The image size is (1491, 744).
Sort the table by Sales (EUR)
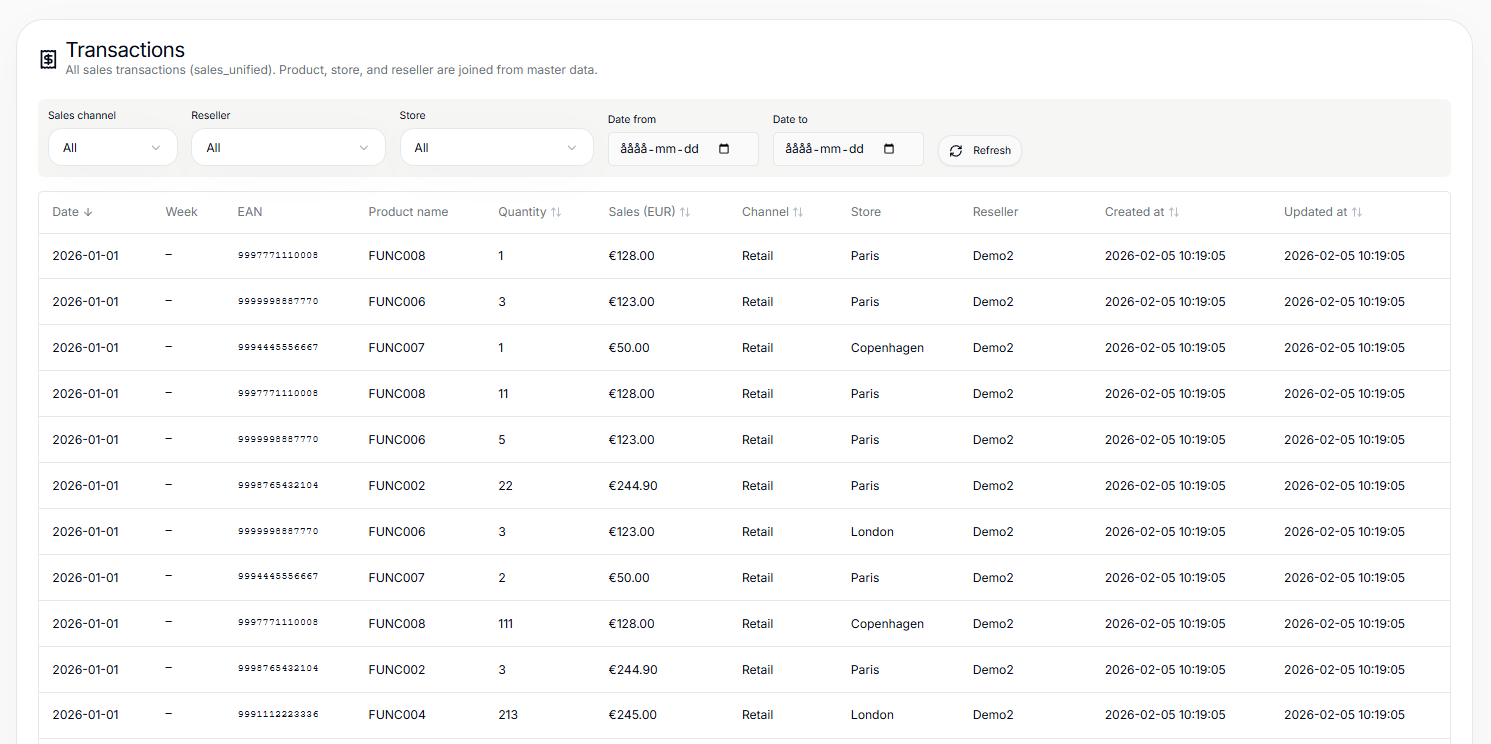[685, 211]
